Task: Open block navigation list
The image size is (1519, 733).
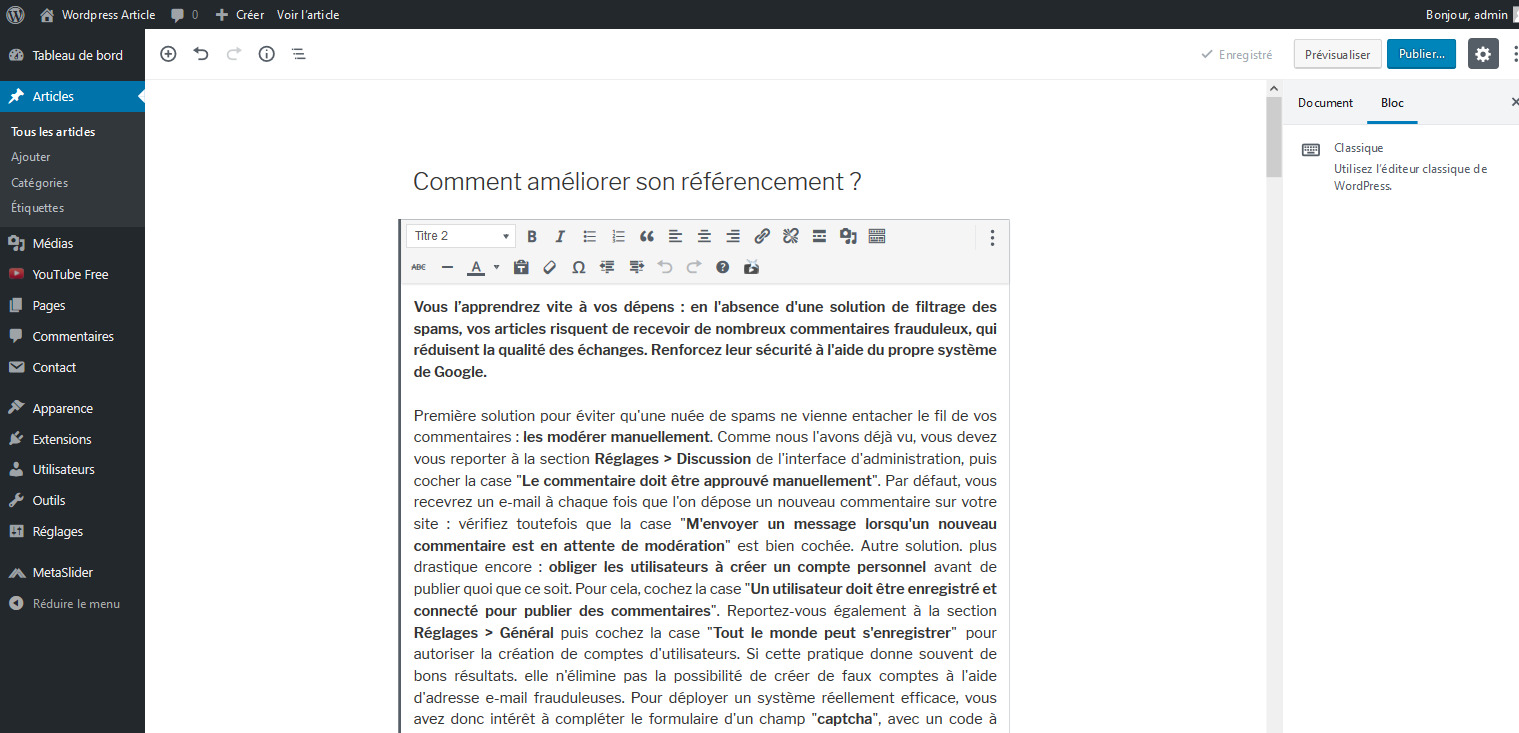Action: [298, 54]
